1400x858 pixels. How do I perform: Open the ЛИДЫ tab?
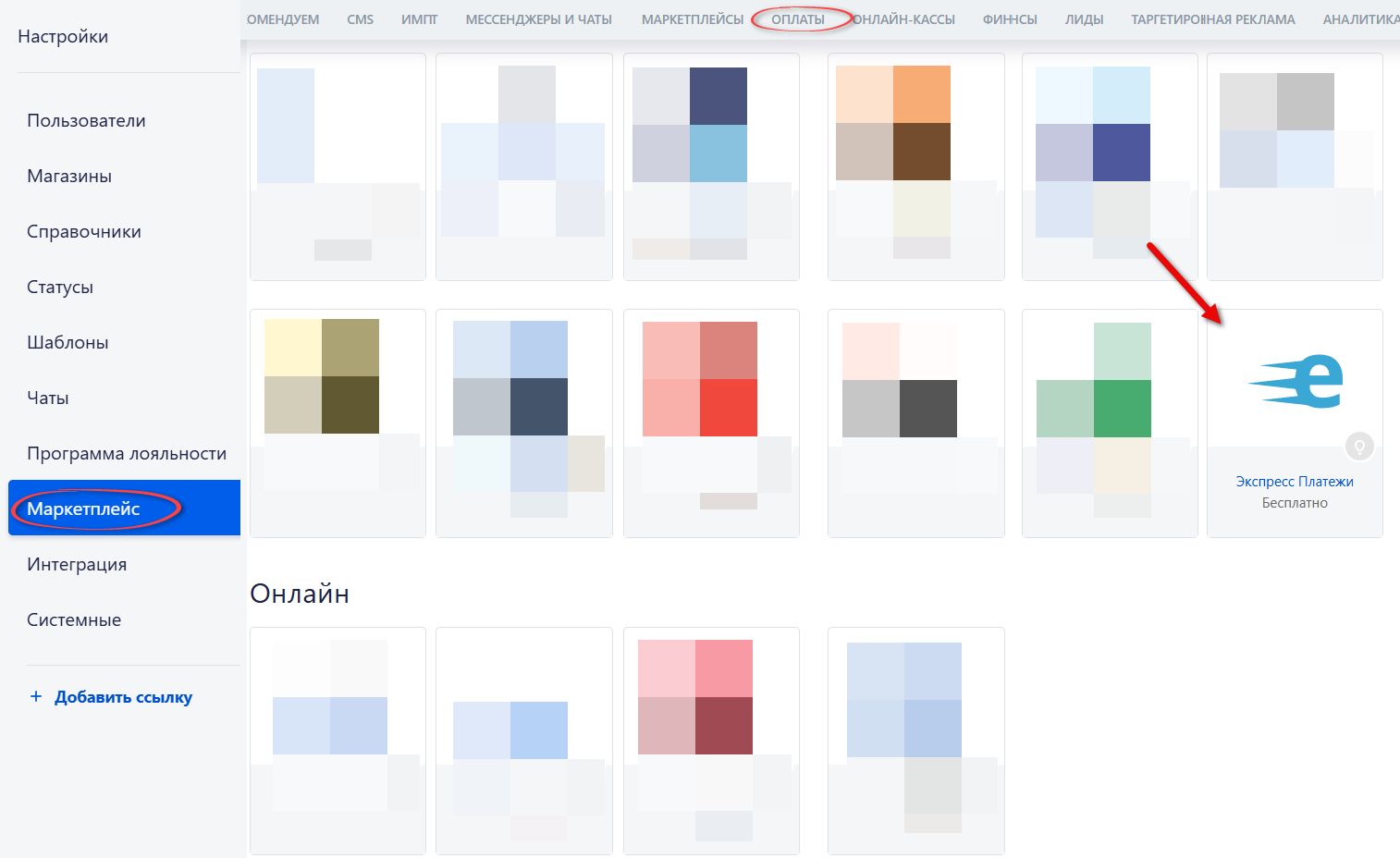click(x=1084, y=19)
